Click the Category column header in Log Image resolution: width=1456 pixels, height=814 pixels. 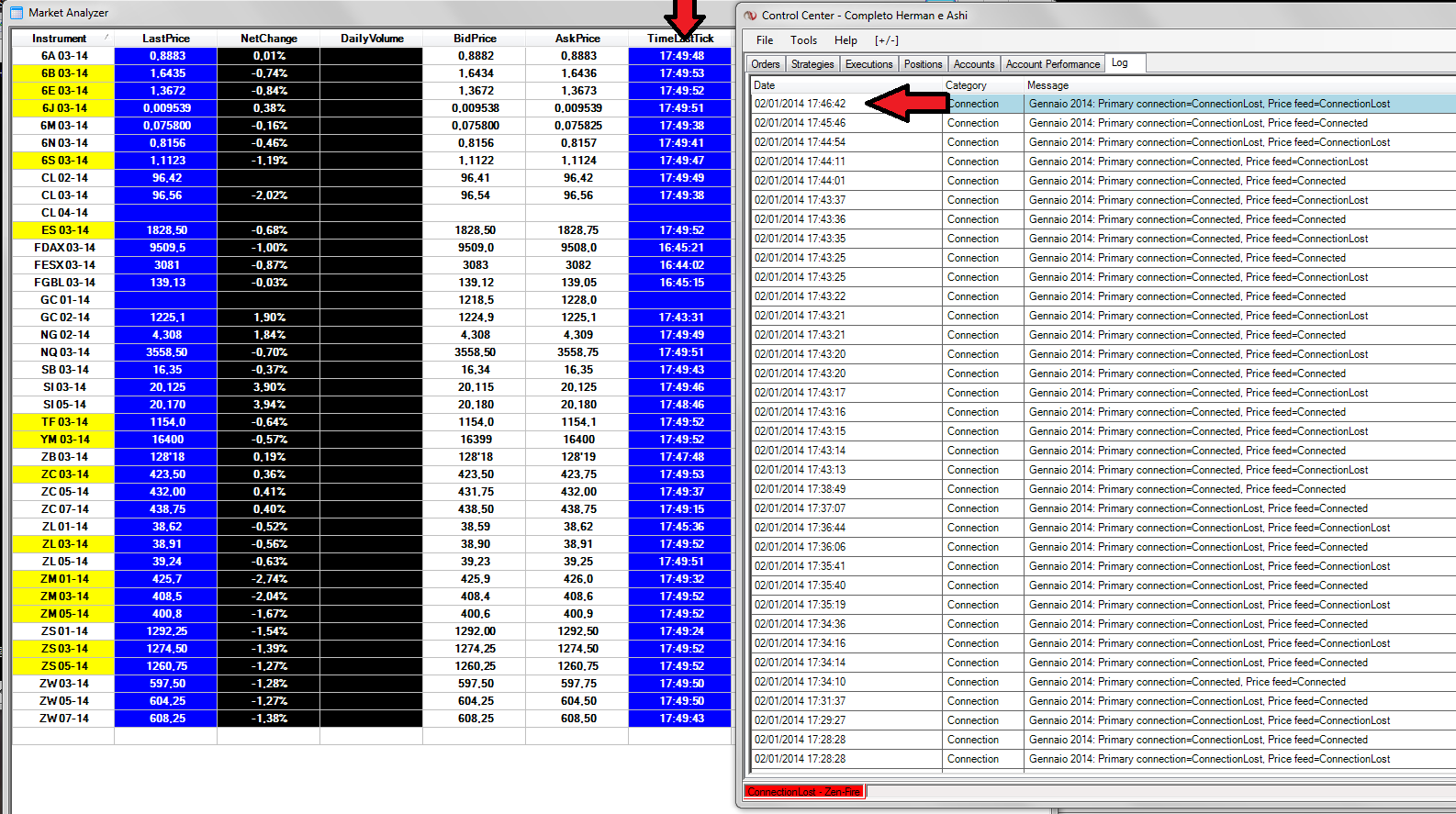pos(982,85)
